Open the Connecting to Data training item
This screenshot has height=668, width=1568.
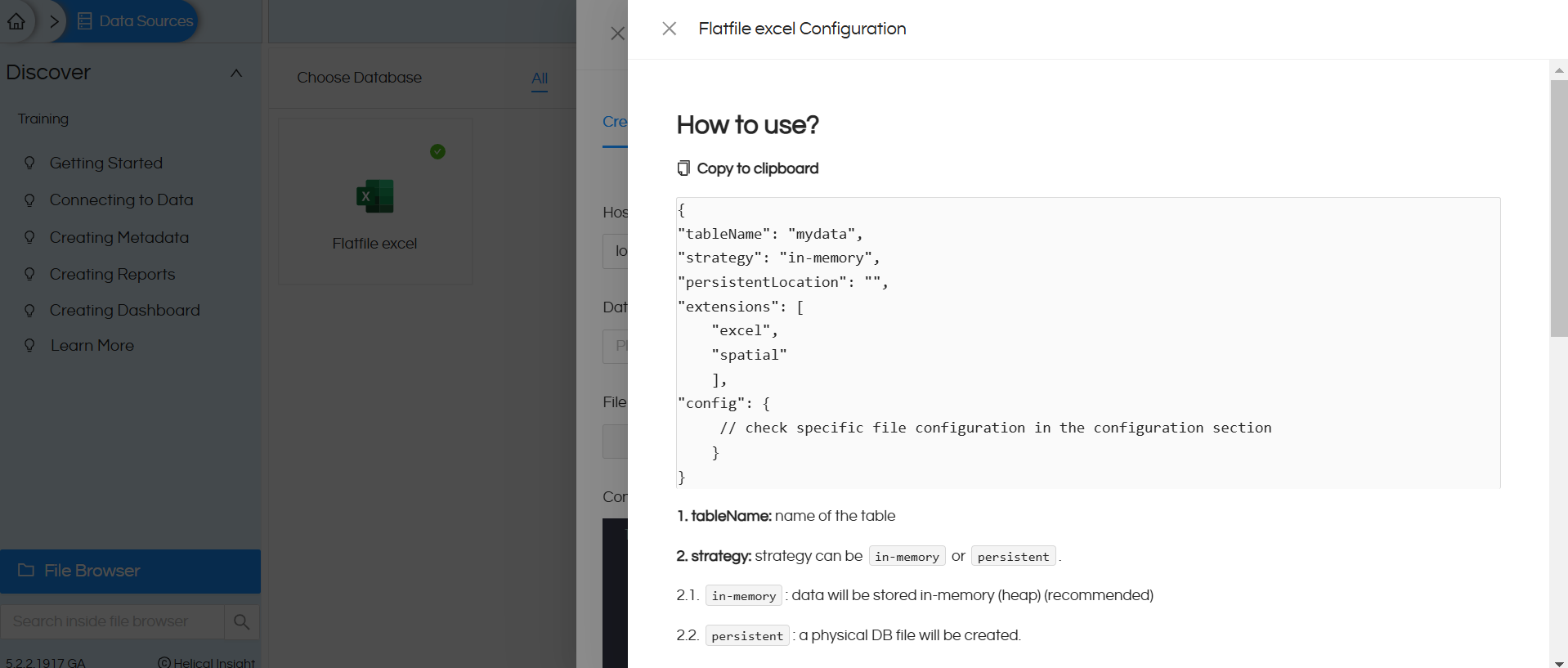tap(122, 200)
